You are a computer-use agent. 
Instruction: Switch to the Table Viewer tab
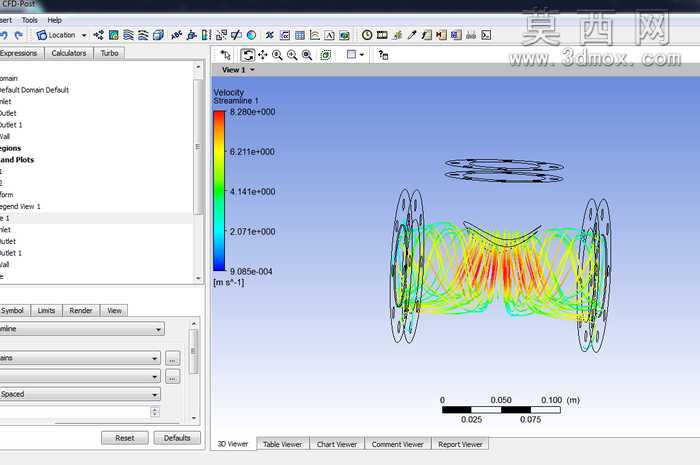click(x=283, y=444)
